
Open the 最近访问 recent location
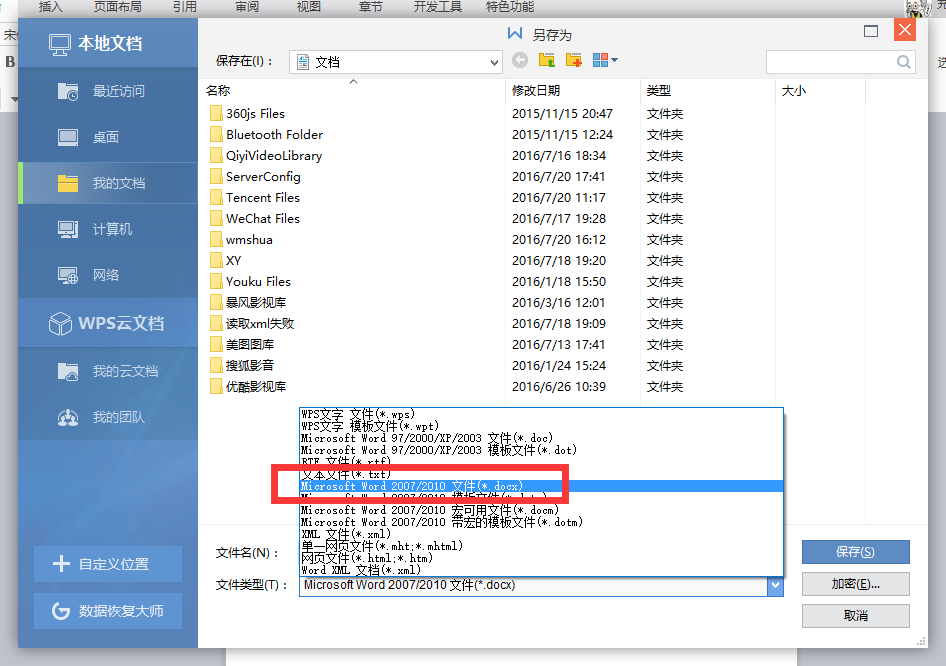(108, 91)
